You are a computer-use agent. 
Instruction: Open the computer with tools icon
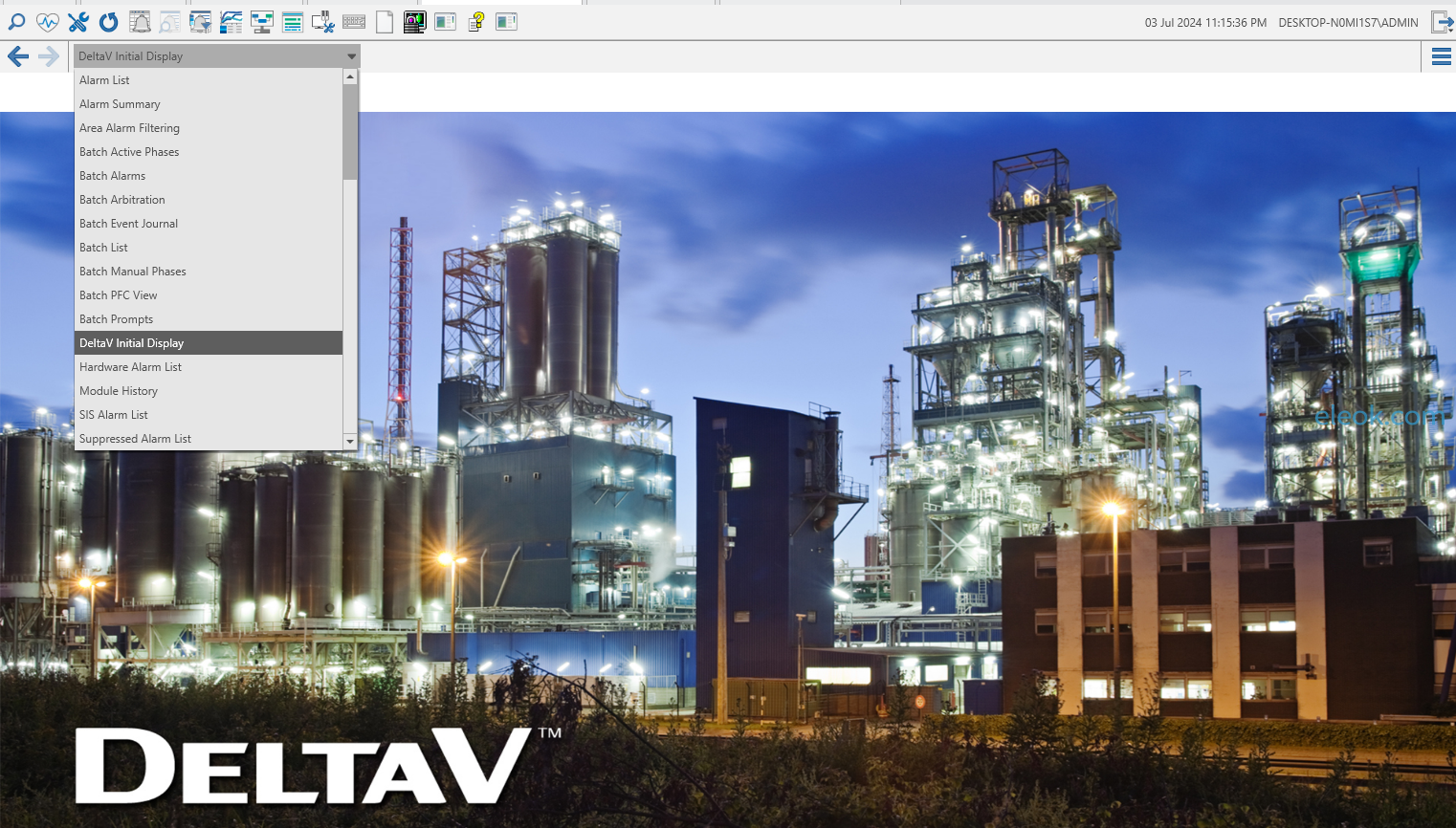pos(323,21)
